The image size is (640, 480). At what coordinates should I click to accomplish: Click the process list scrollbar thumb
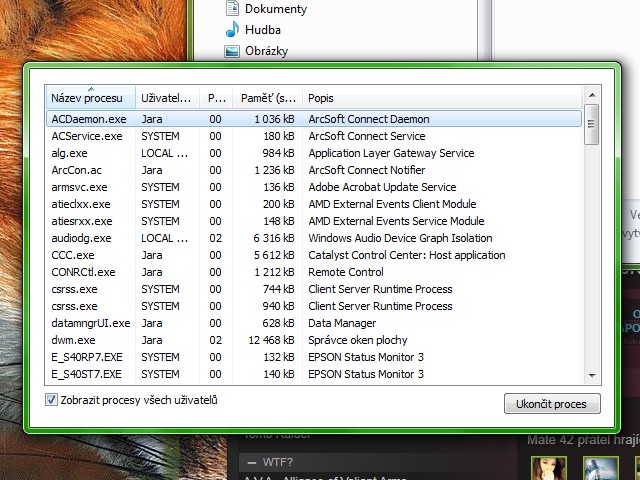(x=591, y=124)
